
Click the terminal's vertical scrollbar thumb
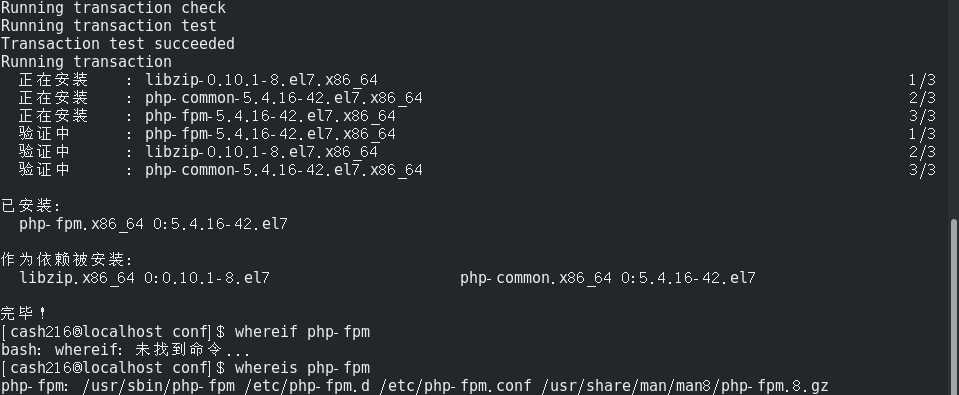pos(953,307)
